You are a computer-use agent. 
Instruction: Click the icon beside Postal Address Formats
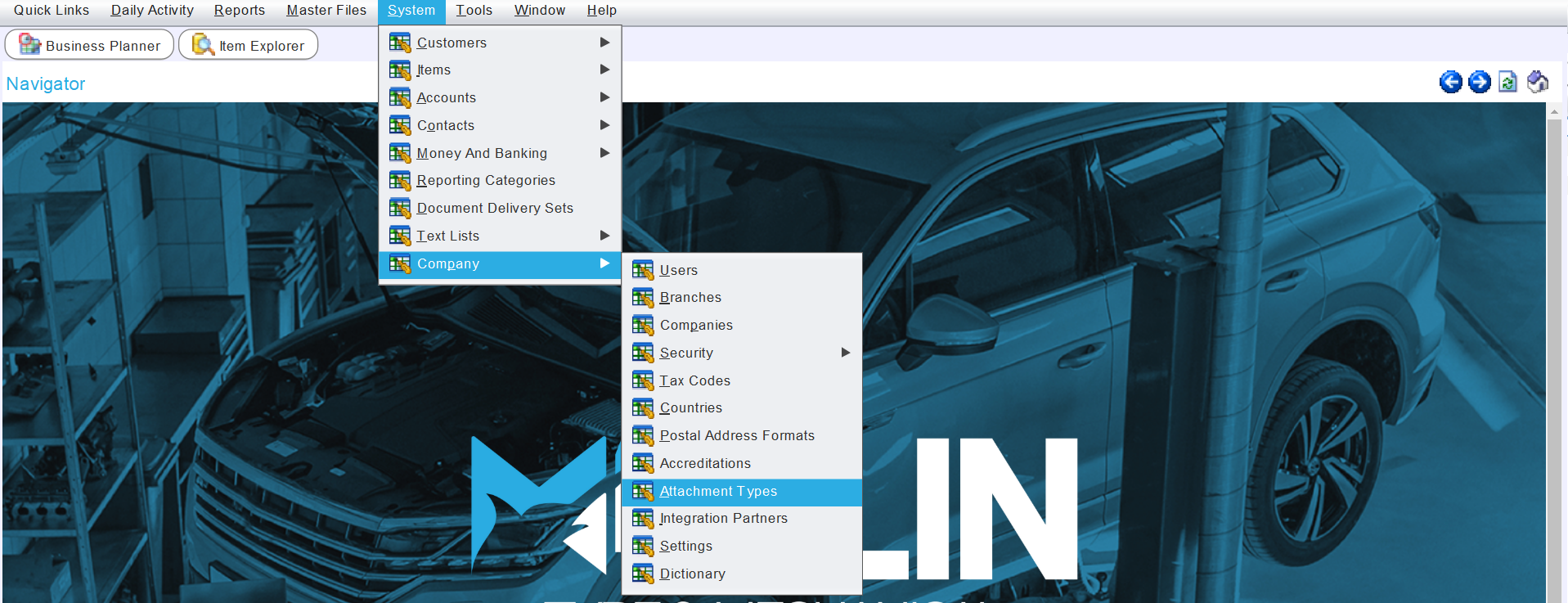point(643,435)
